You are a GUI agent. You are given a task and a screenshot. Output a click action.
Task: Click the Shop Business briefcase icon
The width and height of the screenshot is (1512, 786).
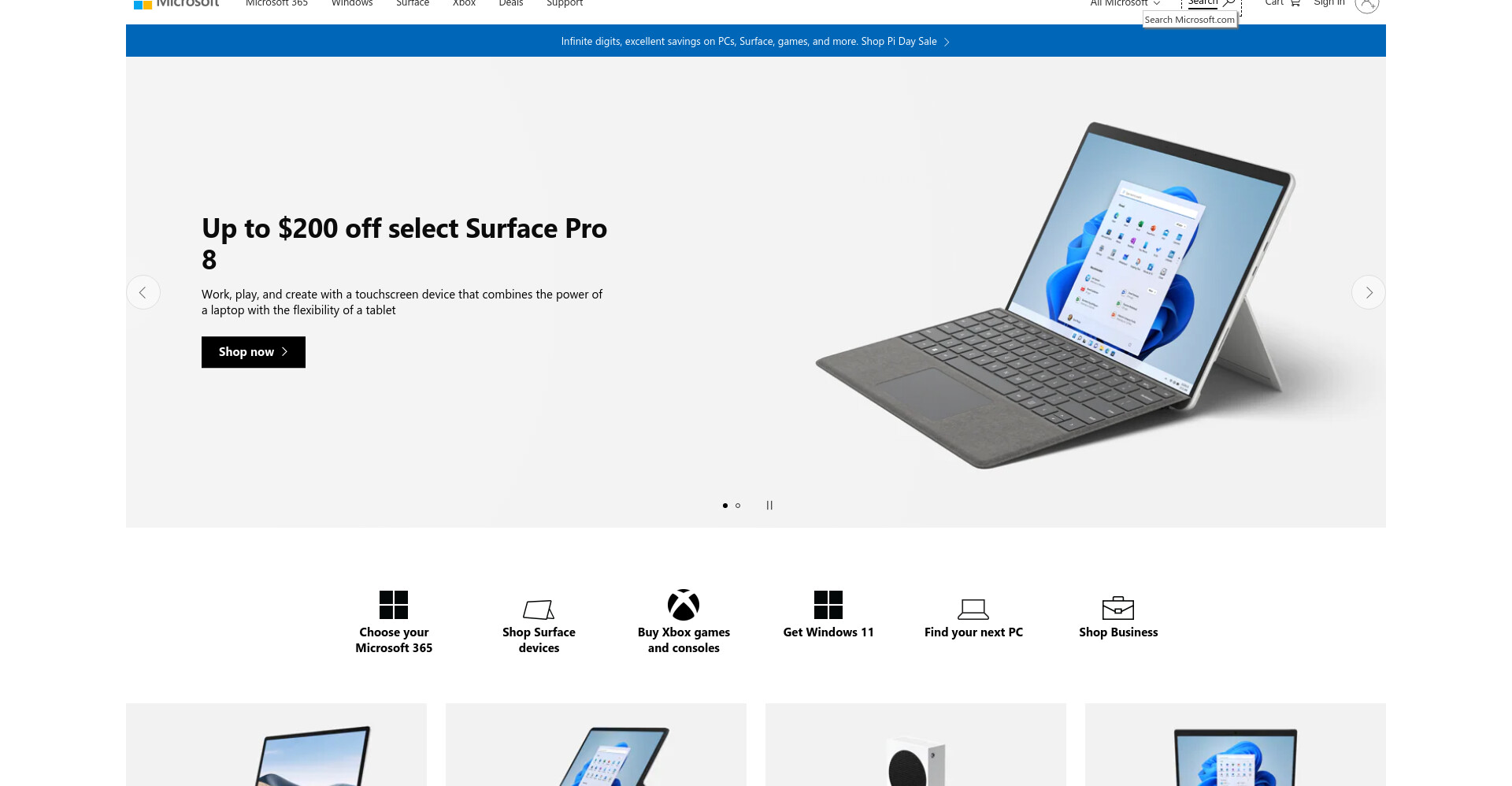tap(1118, 608)
